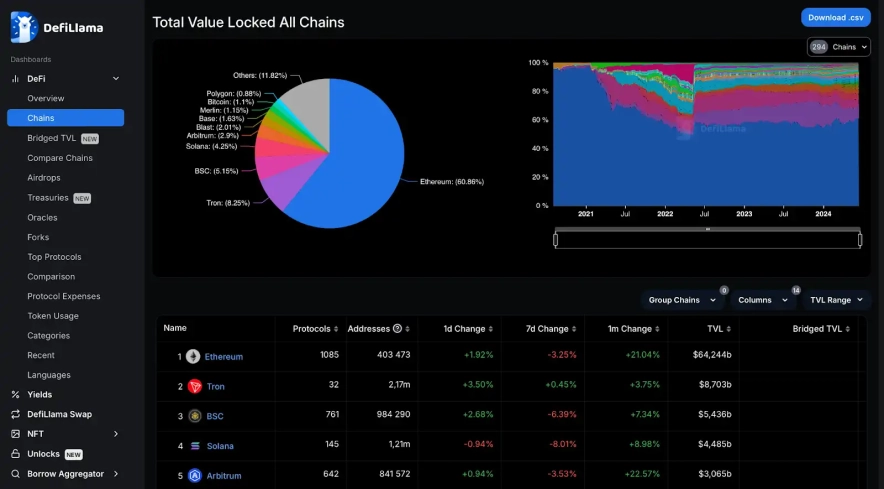Click the Yields percent icon in sidebar

click(15, 395)
